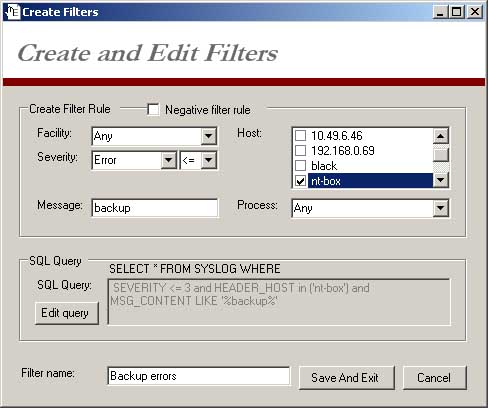488x408 pixels.
Task: Open the severity comparison operator dropdown
Action: pos(209,160)
